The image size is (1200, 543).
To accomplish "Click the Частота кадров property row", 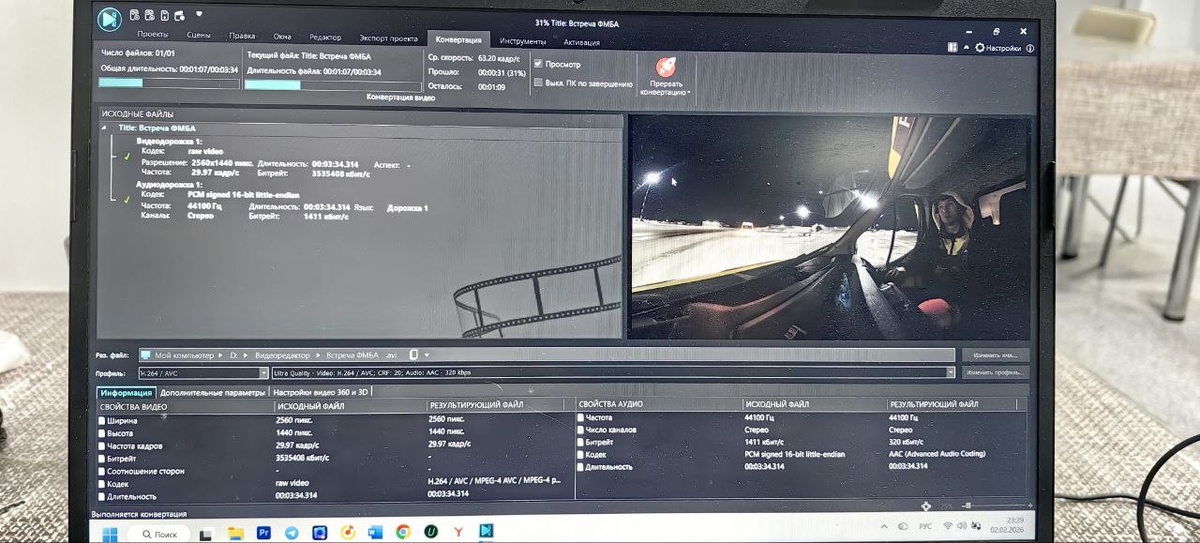I will [335, 445].
